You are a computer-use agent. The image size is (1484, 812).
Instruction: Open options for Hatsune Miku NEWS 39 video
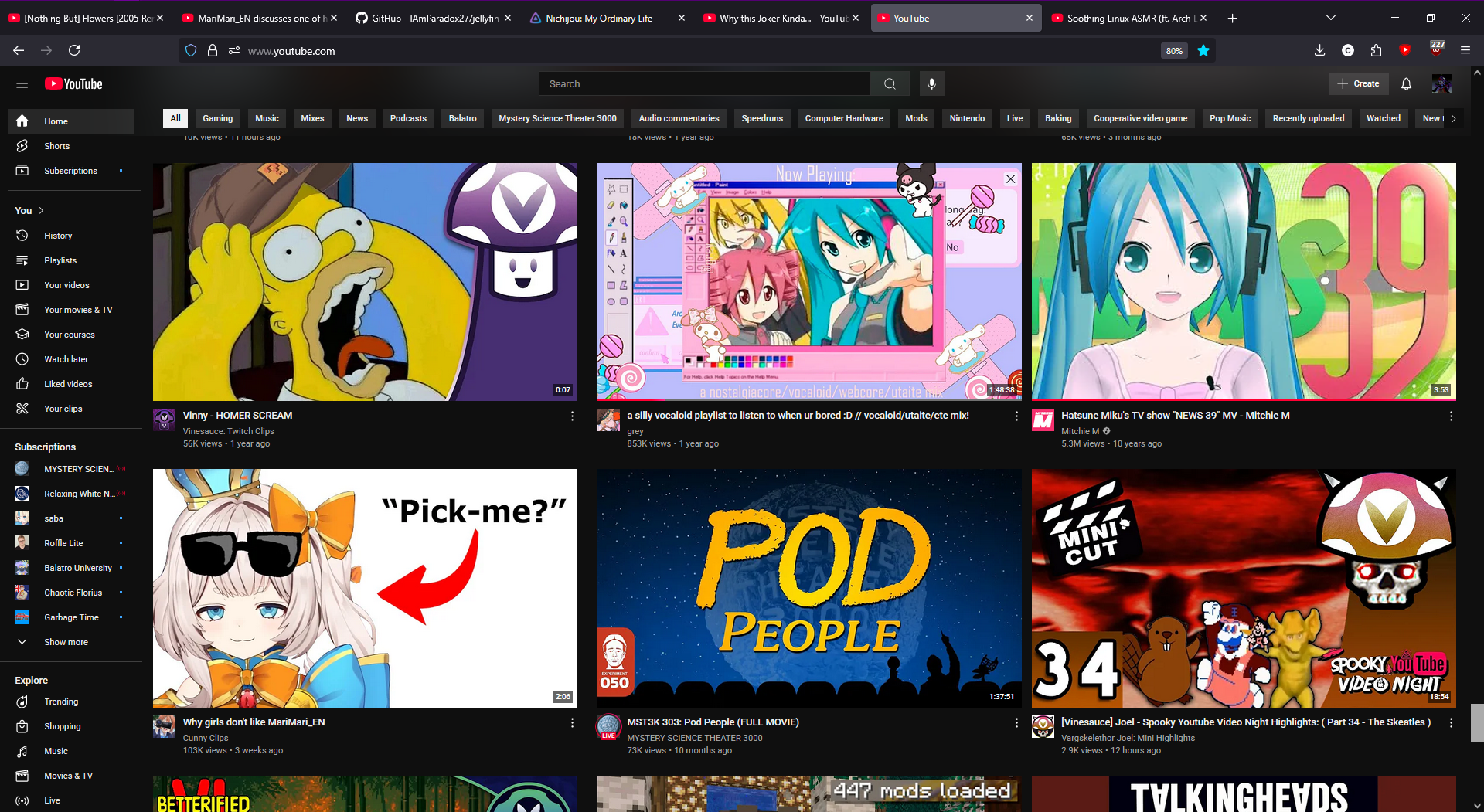(1451, 416)
